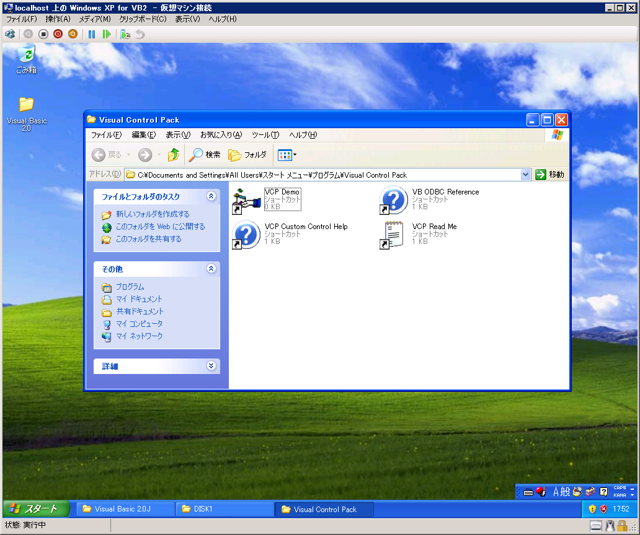Select the Visual Basic 2.0 desktop folder
This screenshot has height=535, width=640.
(26, 114)
